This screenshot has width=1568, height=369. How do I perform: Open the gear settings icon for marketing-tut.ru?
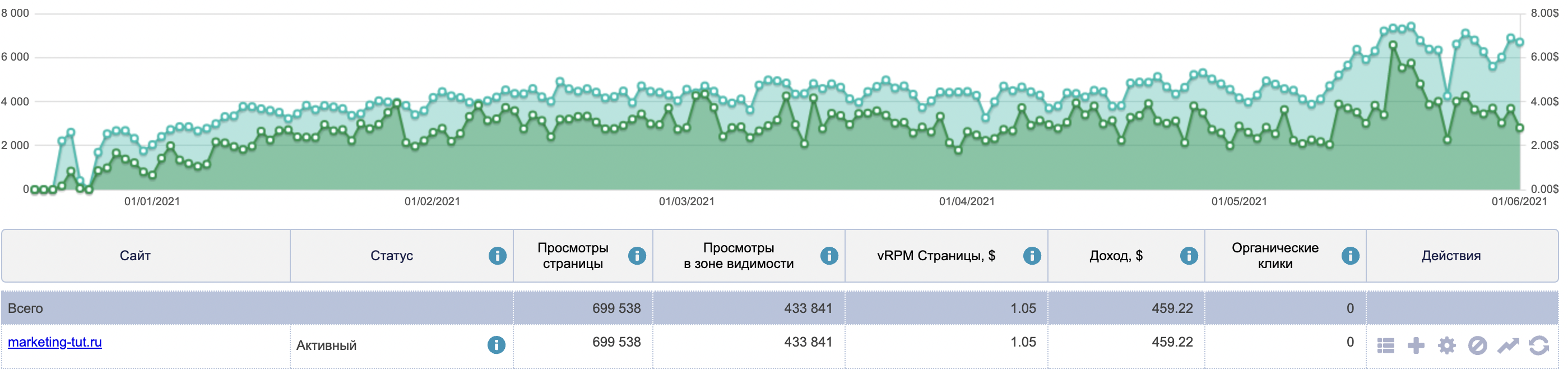click(x=1447, y=346)
